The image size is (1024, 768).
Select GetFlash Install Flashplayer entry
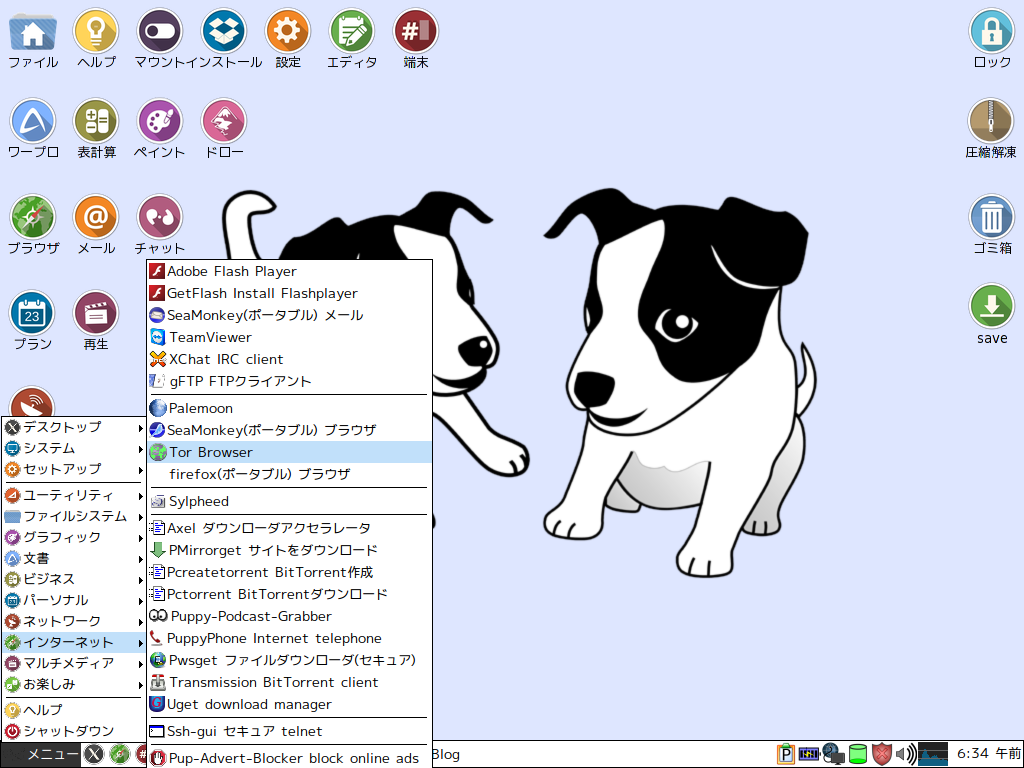(290, 293)
